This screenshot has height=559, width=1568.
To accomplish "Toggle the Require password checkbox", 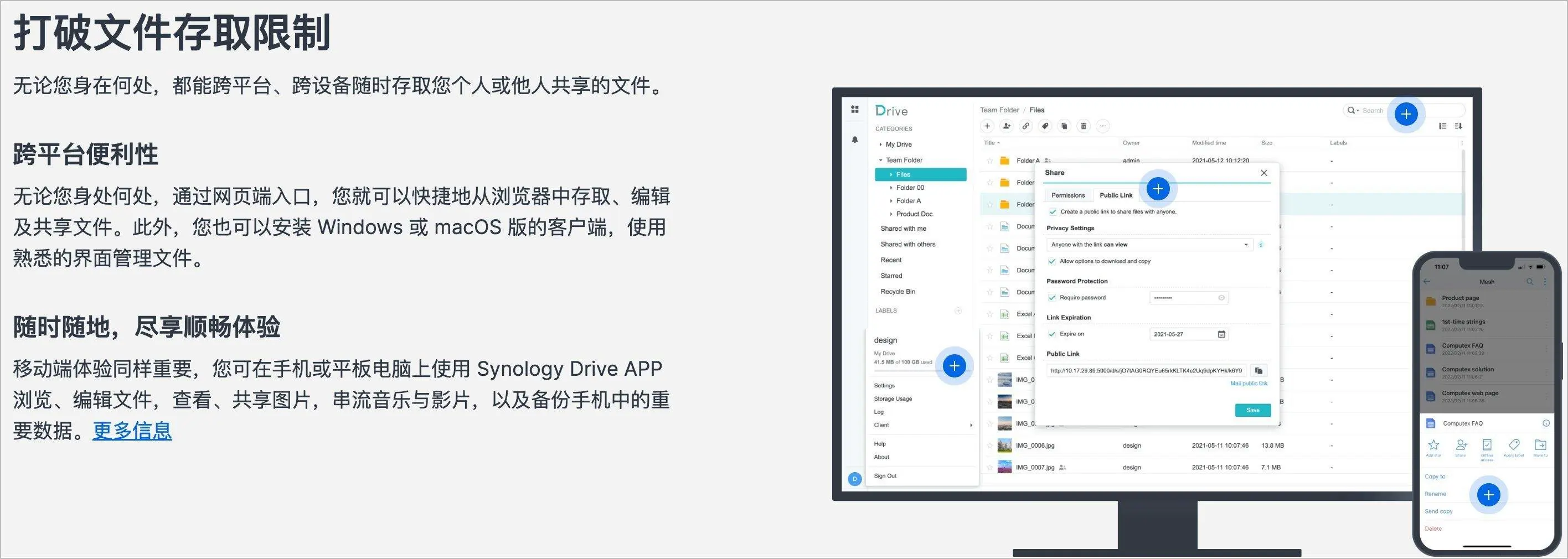I will pos(1052,297).
